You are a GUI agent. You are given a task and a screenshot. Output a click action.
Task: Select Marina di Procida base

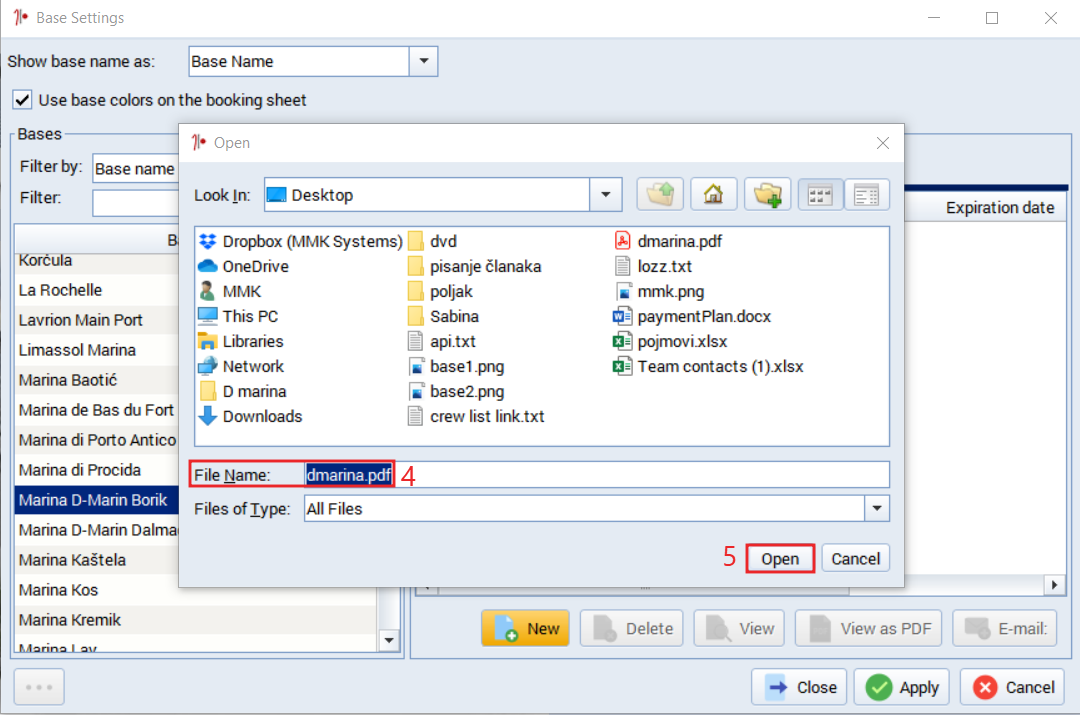pos(96,470)
